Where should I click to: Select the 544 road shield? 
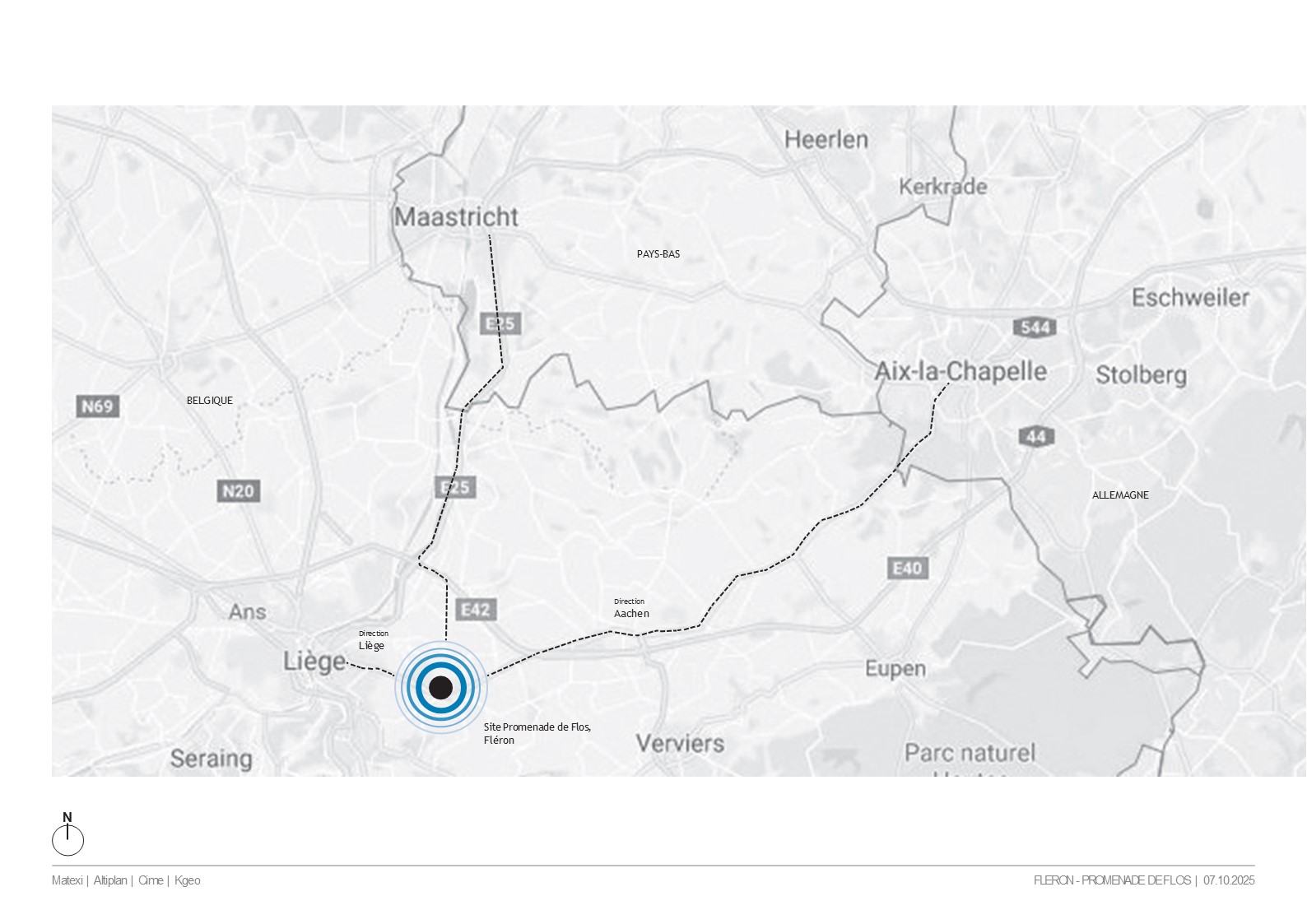1035,327
